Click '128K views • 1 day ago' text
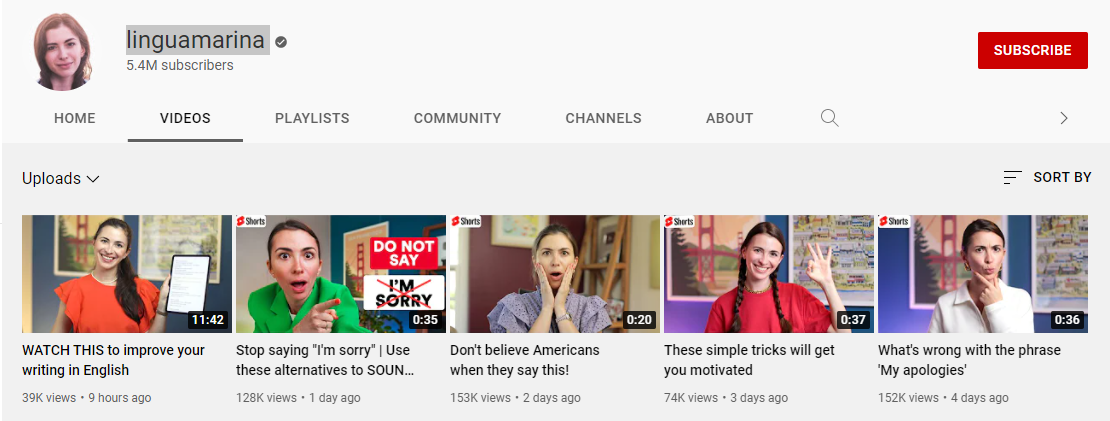1110x421 pixels. [x=298, y=398]
